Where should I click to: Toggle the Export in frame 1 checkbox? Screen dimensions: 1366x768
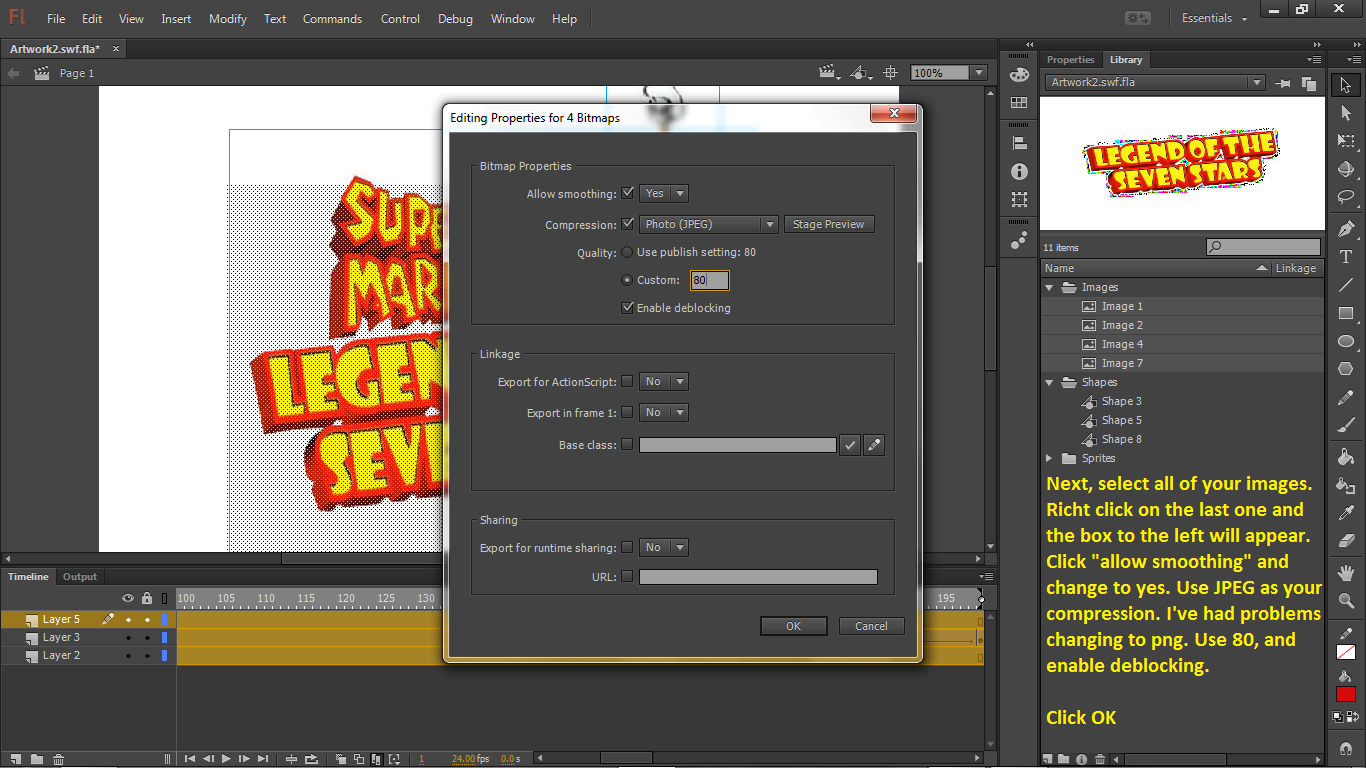627,413
